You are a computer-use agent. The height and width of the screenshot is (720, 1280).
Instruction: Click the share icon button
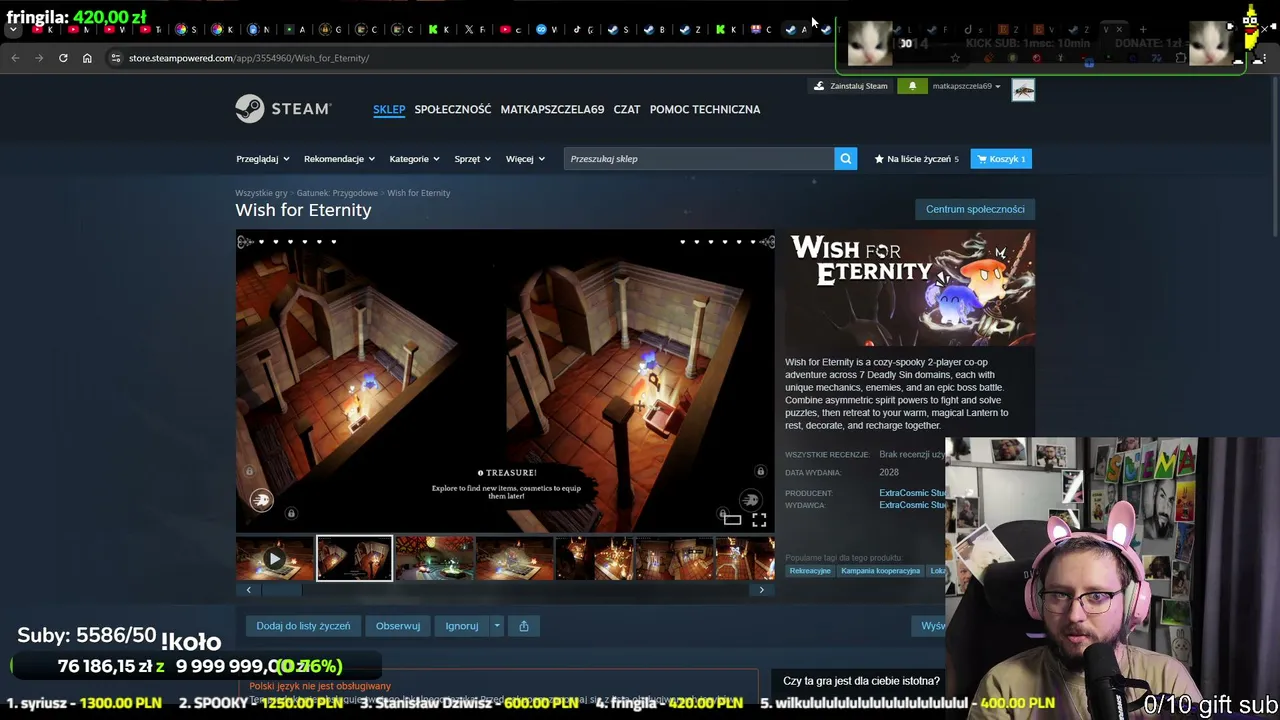[524, 626]
